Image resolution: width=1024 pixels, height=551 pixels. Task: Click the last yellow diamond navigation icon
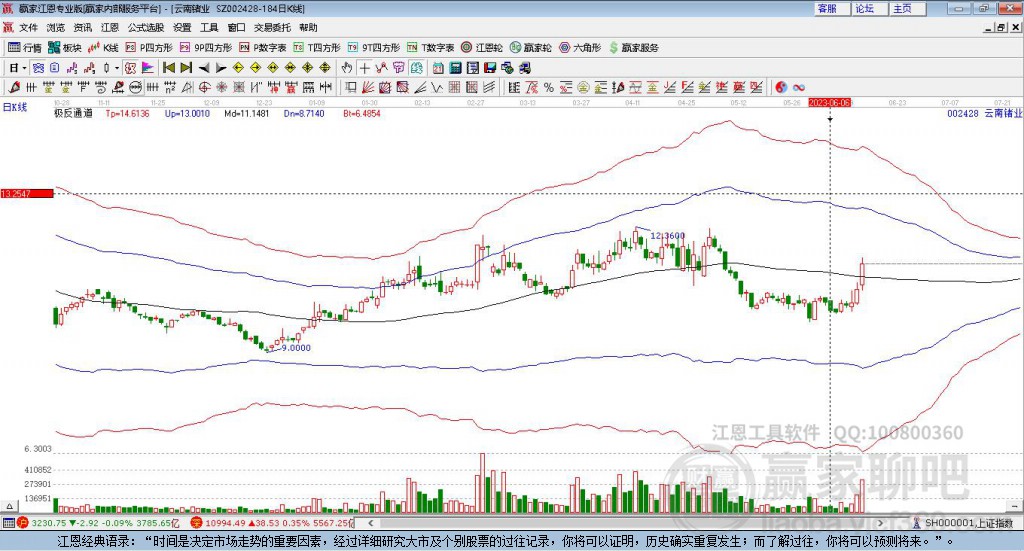coord(325,68)
